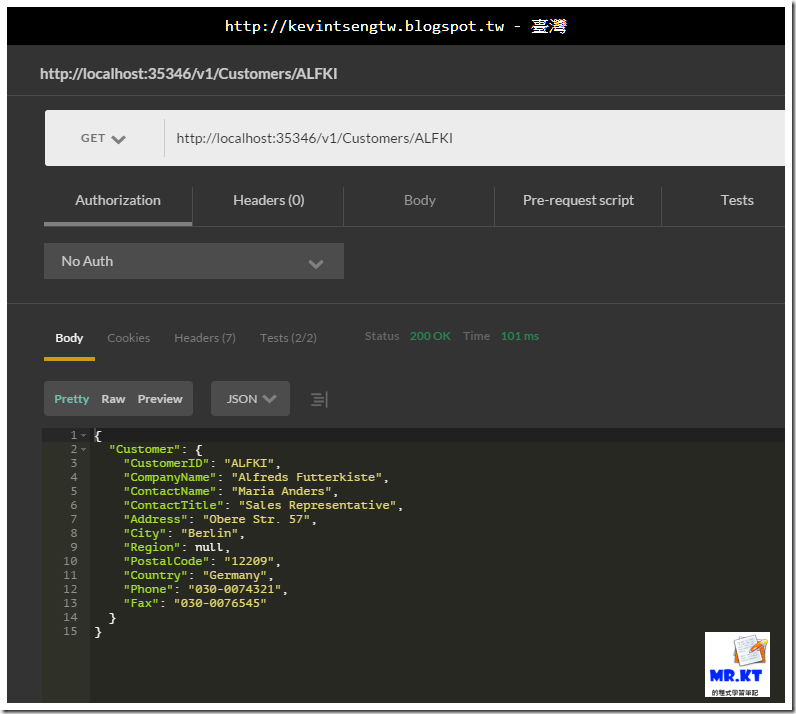Click the "Fax": "030-0076545" line
This screenshot has height=714, width=796.
(195, 603)
